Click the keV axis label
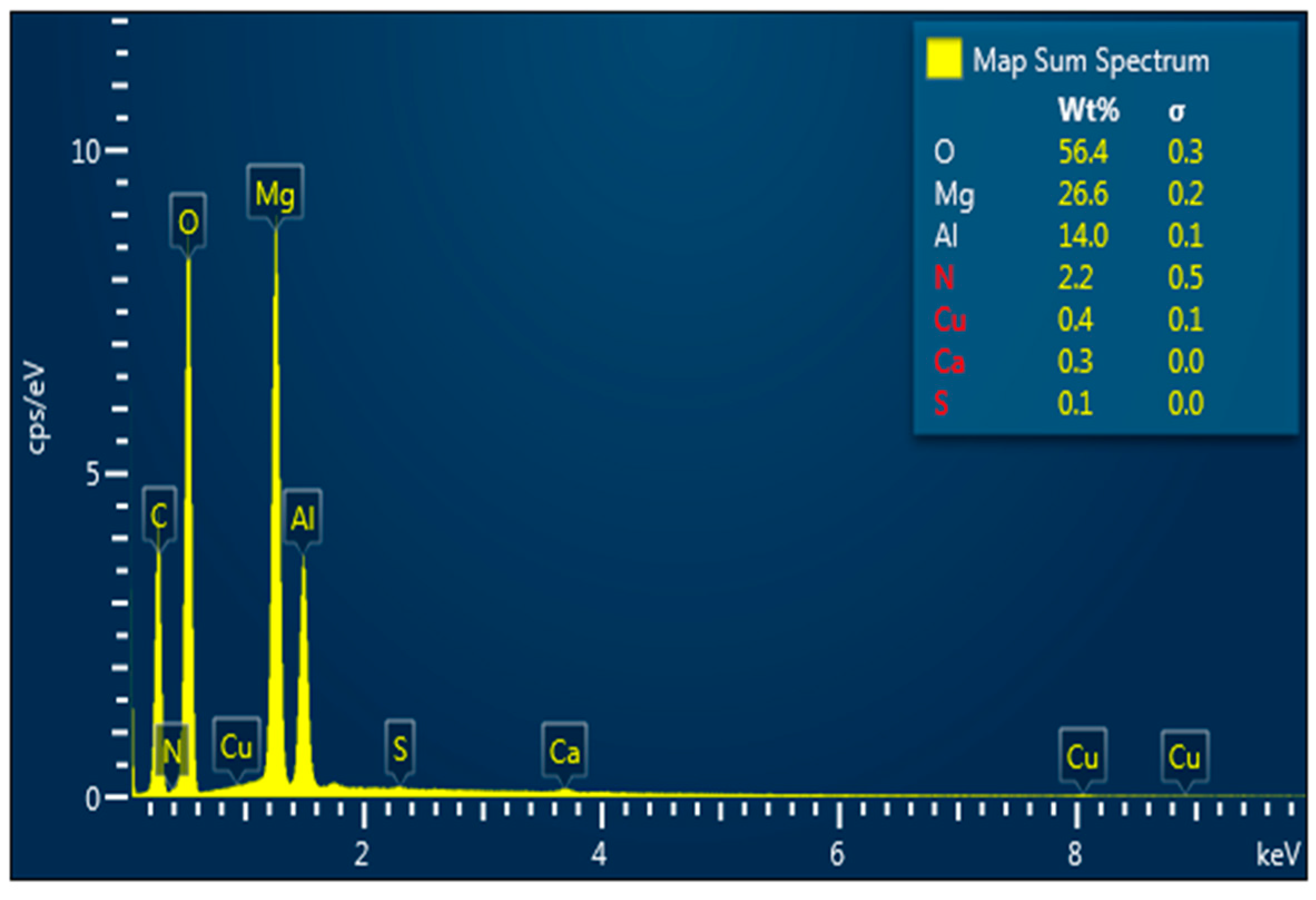The height and width of the screenshot is (900, 1316). coord(1278,854)
